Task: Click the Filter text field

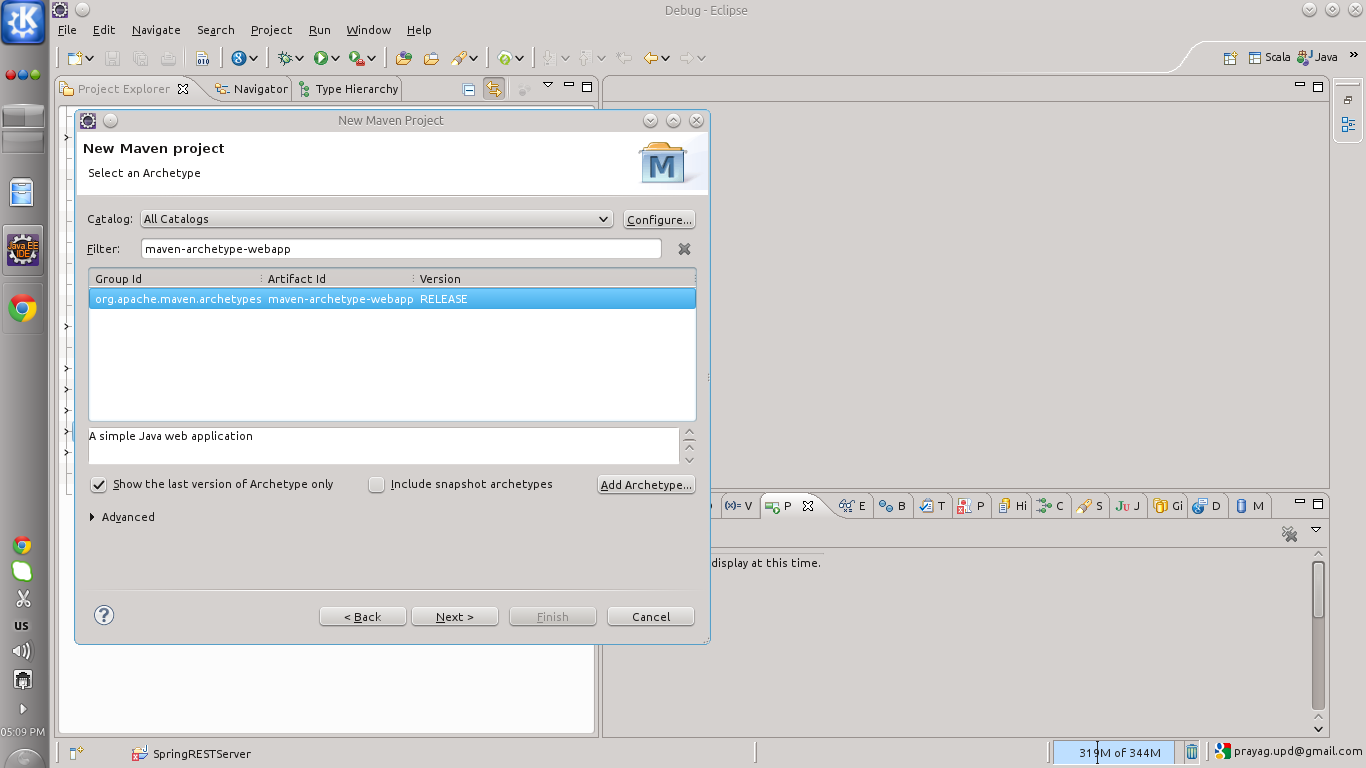Action: 401,249
